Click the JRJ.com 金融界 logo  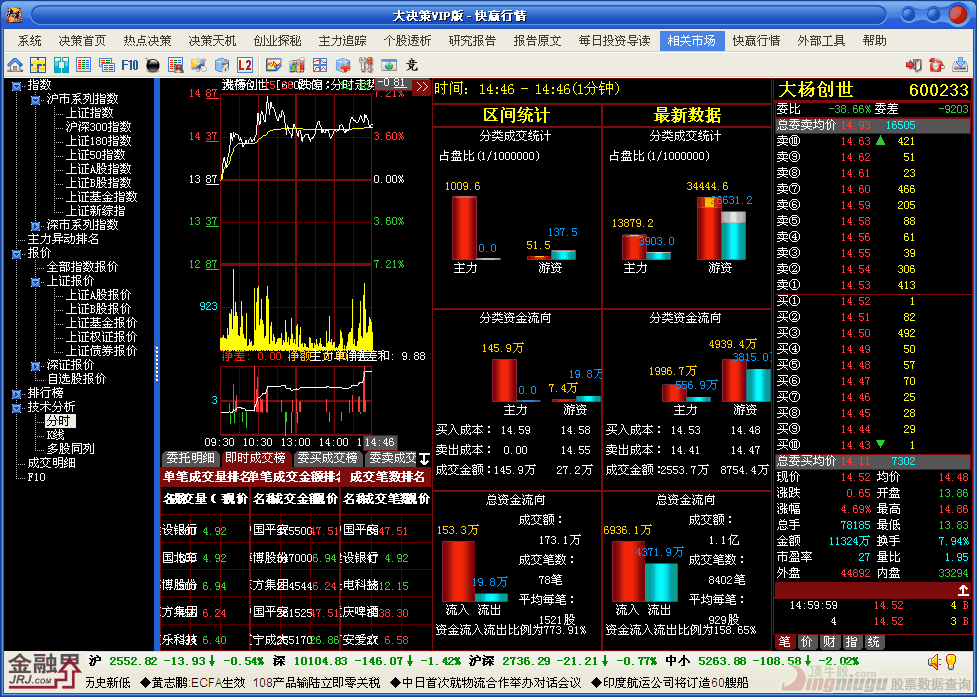[x=44, y=672]
